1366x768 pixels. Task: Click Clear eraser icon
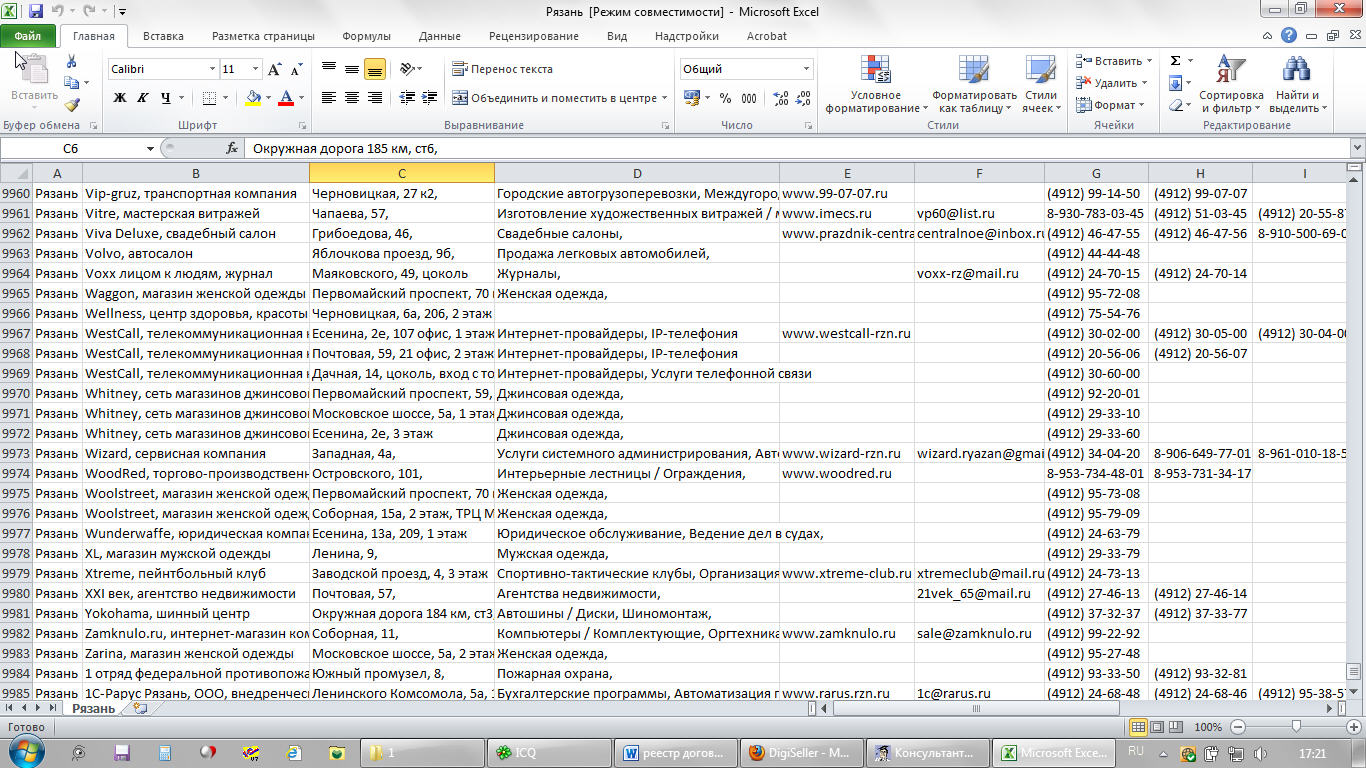[1176, 105]
